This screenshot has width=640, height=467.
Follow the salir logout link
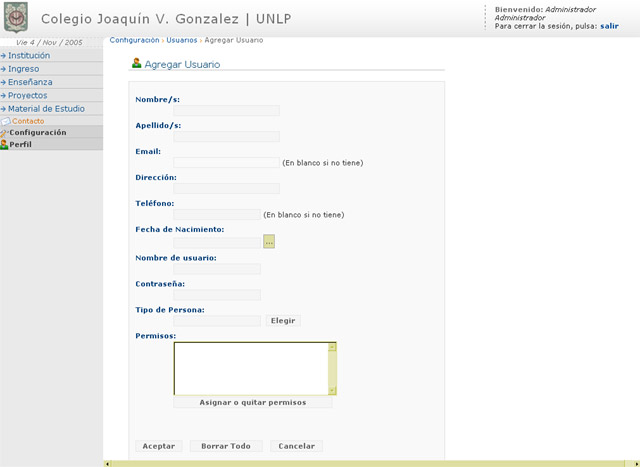click(x=609, y=26)
